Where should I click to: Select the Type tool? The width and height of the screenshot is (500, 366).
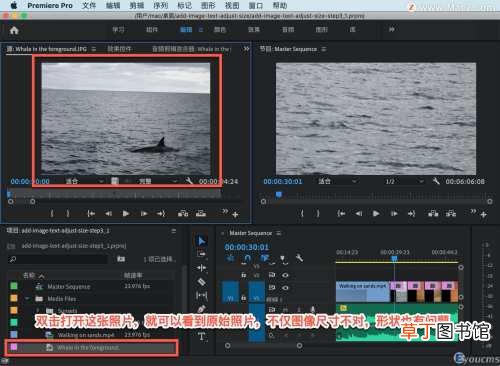[x=201, y=336]
